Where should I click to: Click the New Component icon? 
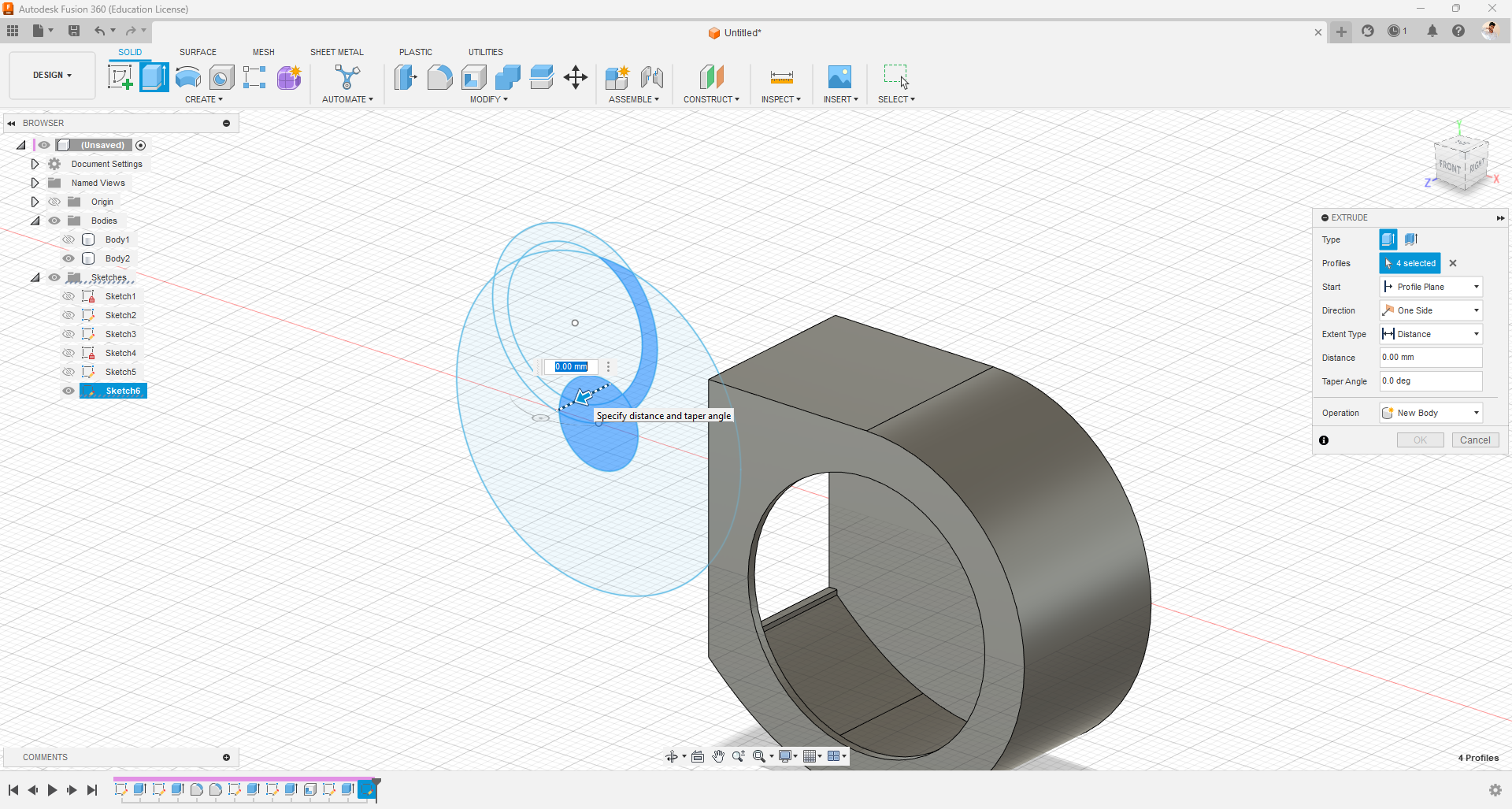coord(617,77)
